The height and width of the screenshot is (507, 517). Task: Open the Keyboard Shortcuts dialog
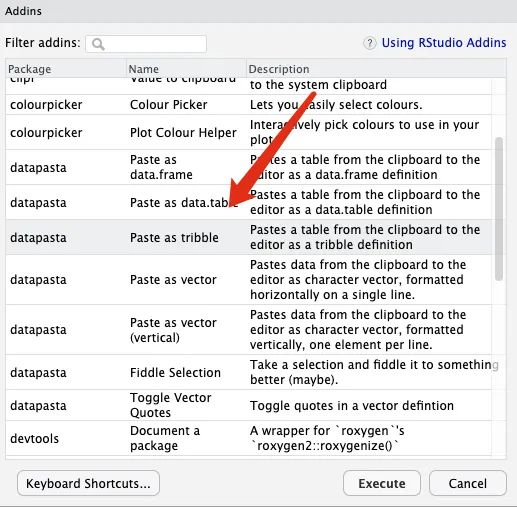pos(88,483)
